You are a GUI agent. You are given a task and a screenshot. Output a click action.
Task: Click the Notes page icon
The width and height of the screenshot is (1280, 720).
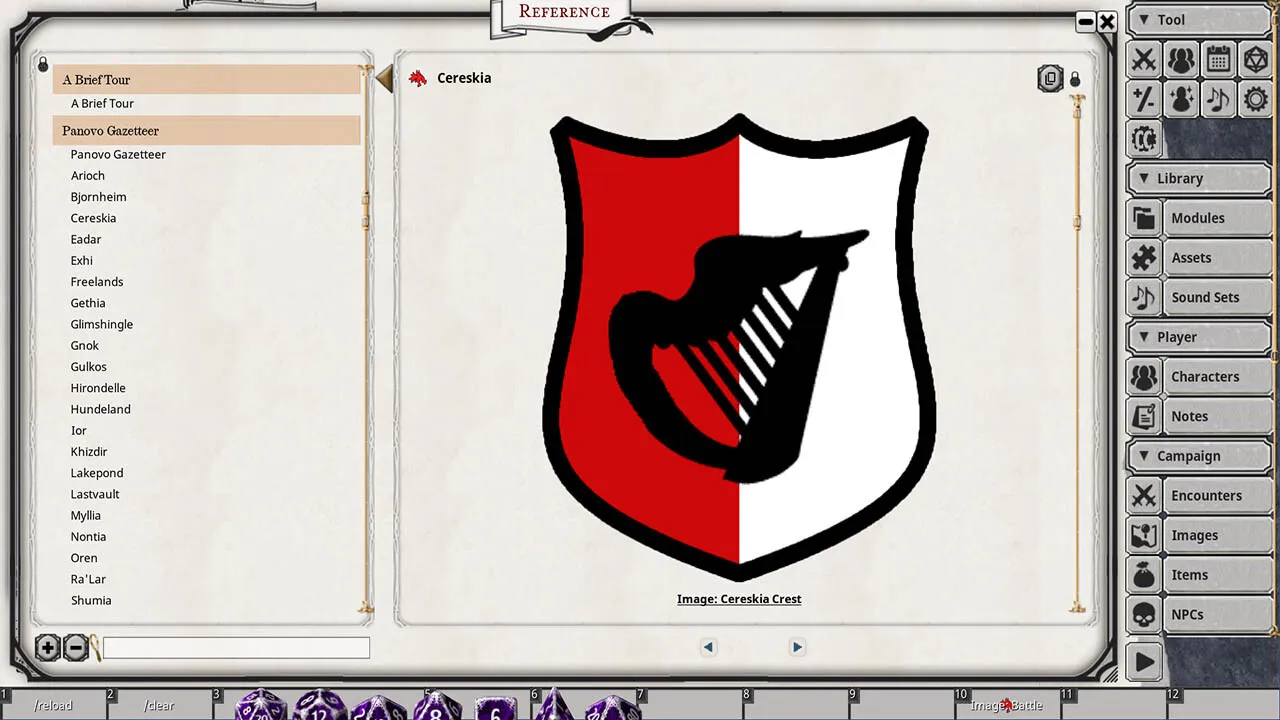click(x=1144, y=416)
